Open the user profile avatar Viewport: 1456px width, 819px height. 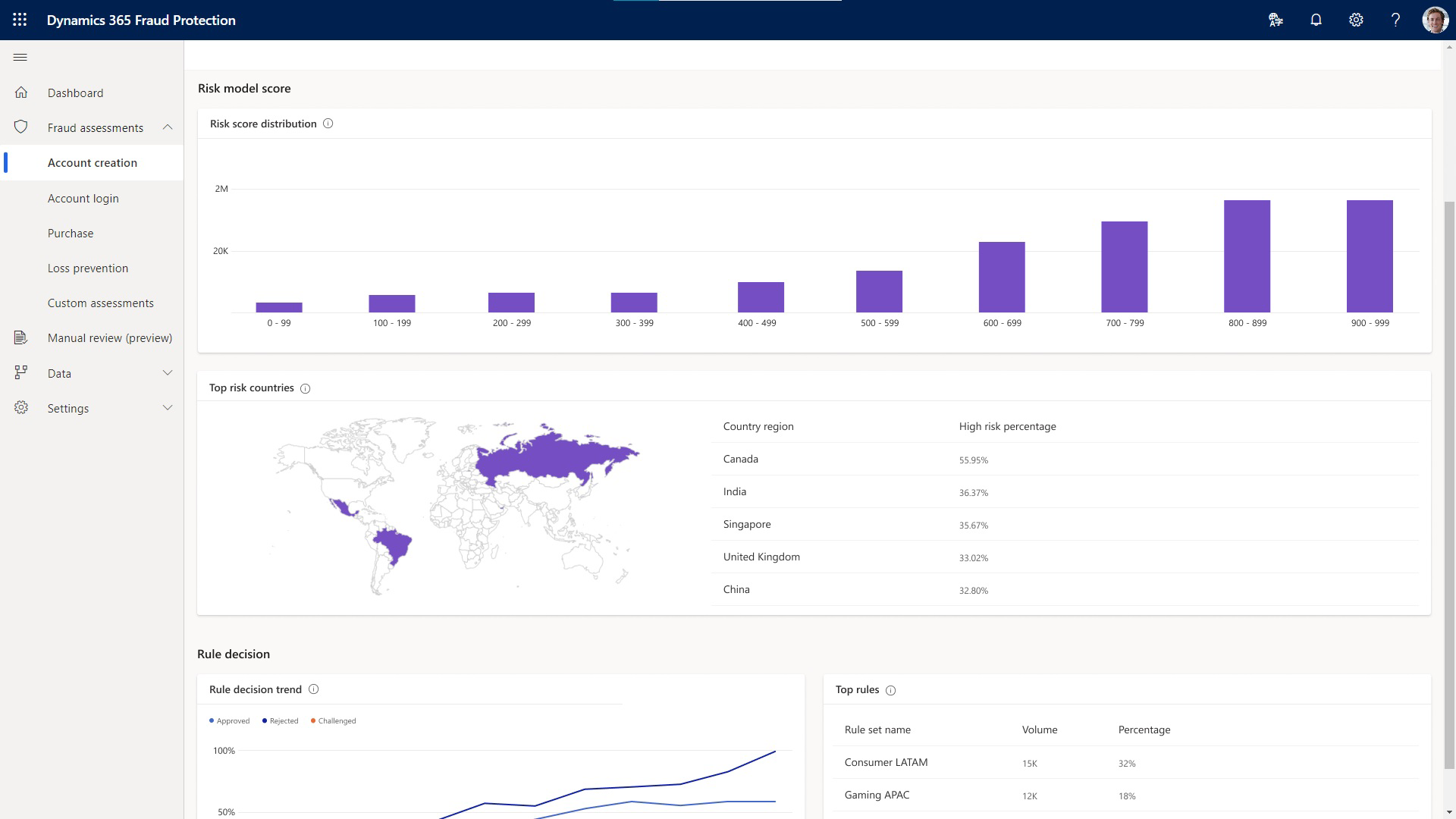click(x=1435, y=20)
